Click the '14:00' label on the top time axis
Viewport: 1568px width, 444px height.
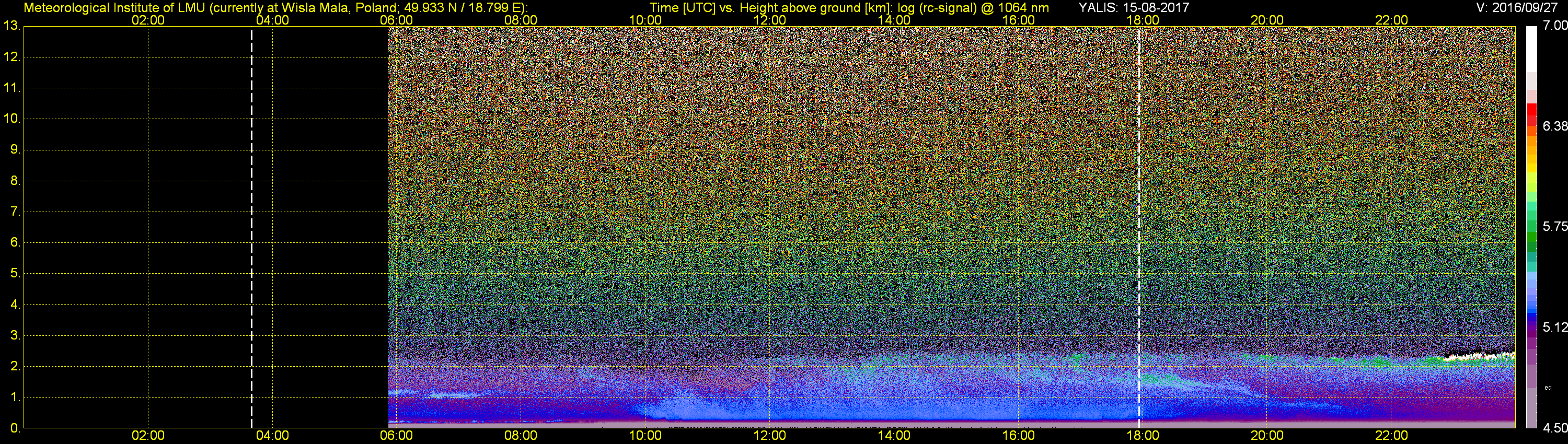894,20
